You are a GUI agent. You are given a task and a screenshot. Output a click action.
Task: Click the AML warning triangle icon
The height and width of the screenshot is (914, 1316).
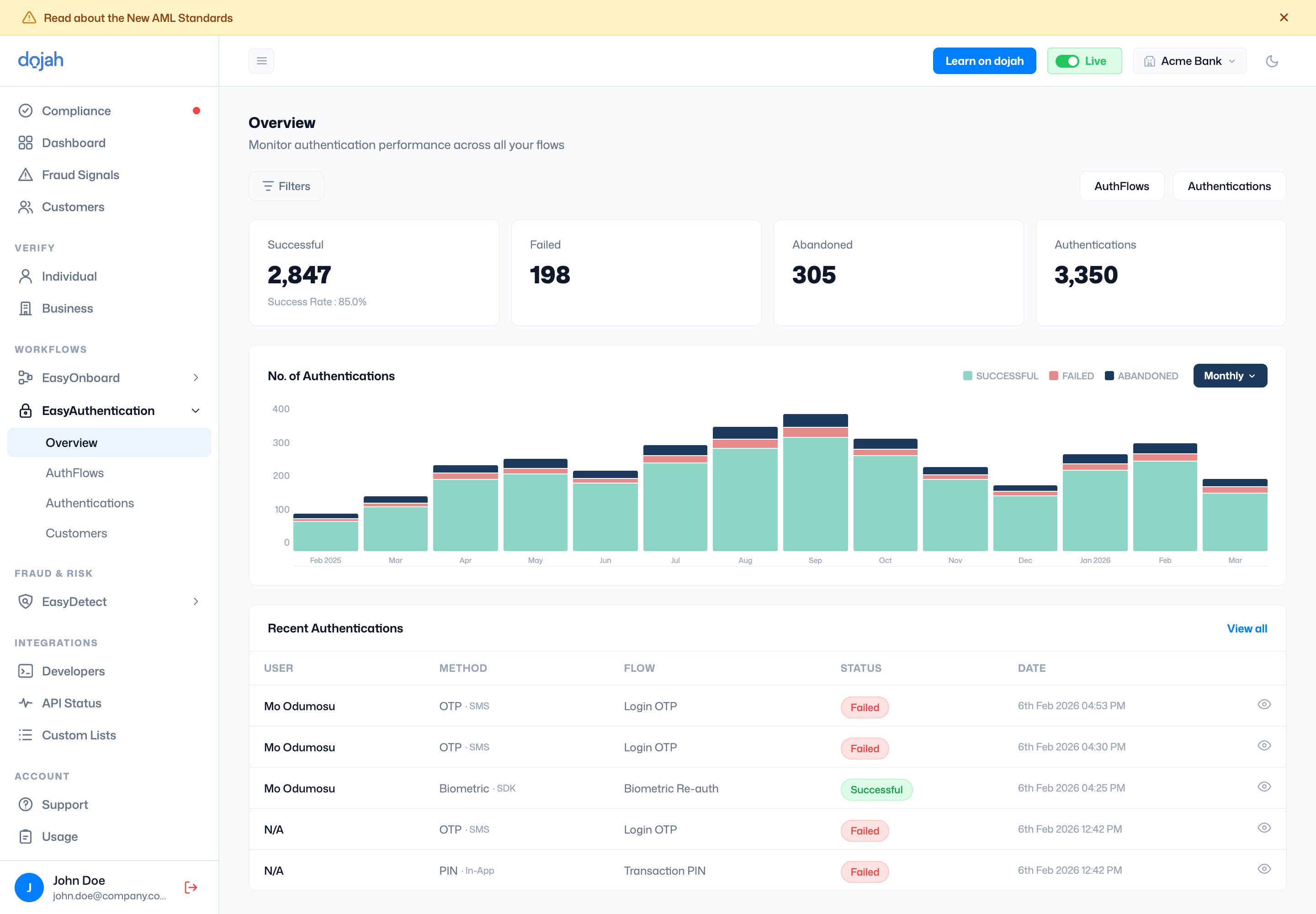[x=29, y=18]
